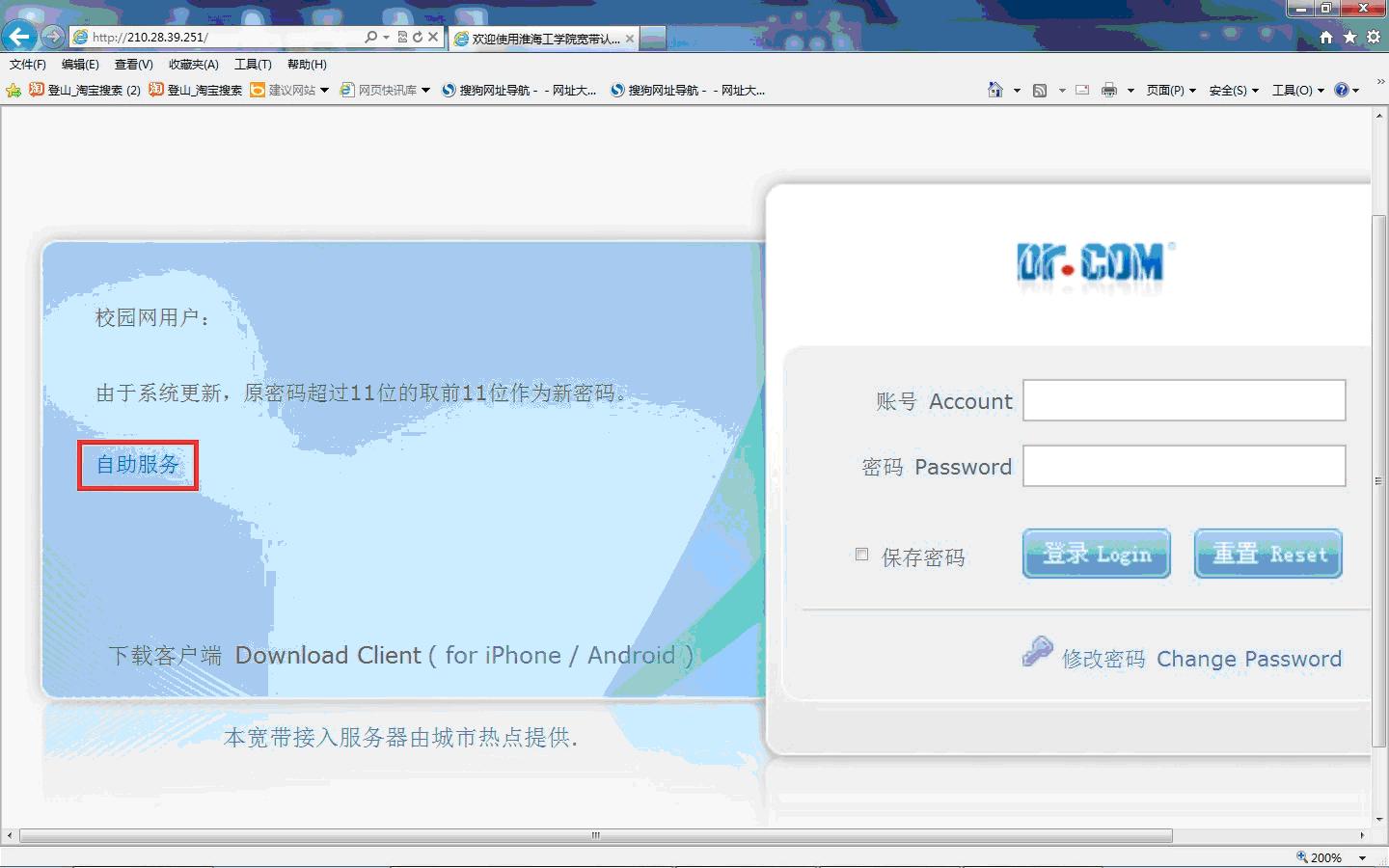Open the 修改密码 Change Password link

(1201, 659)
